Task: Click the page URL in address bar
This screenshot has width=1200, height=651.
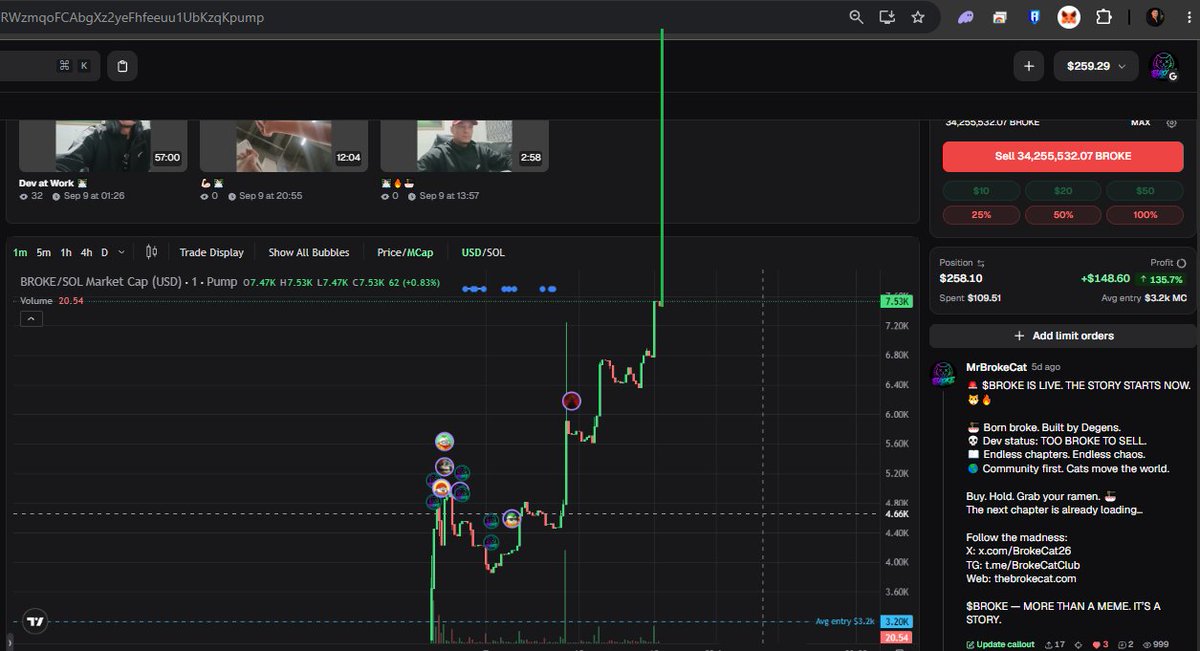Action: (x=132, y=17)
